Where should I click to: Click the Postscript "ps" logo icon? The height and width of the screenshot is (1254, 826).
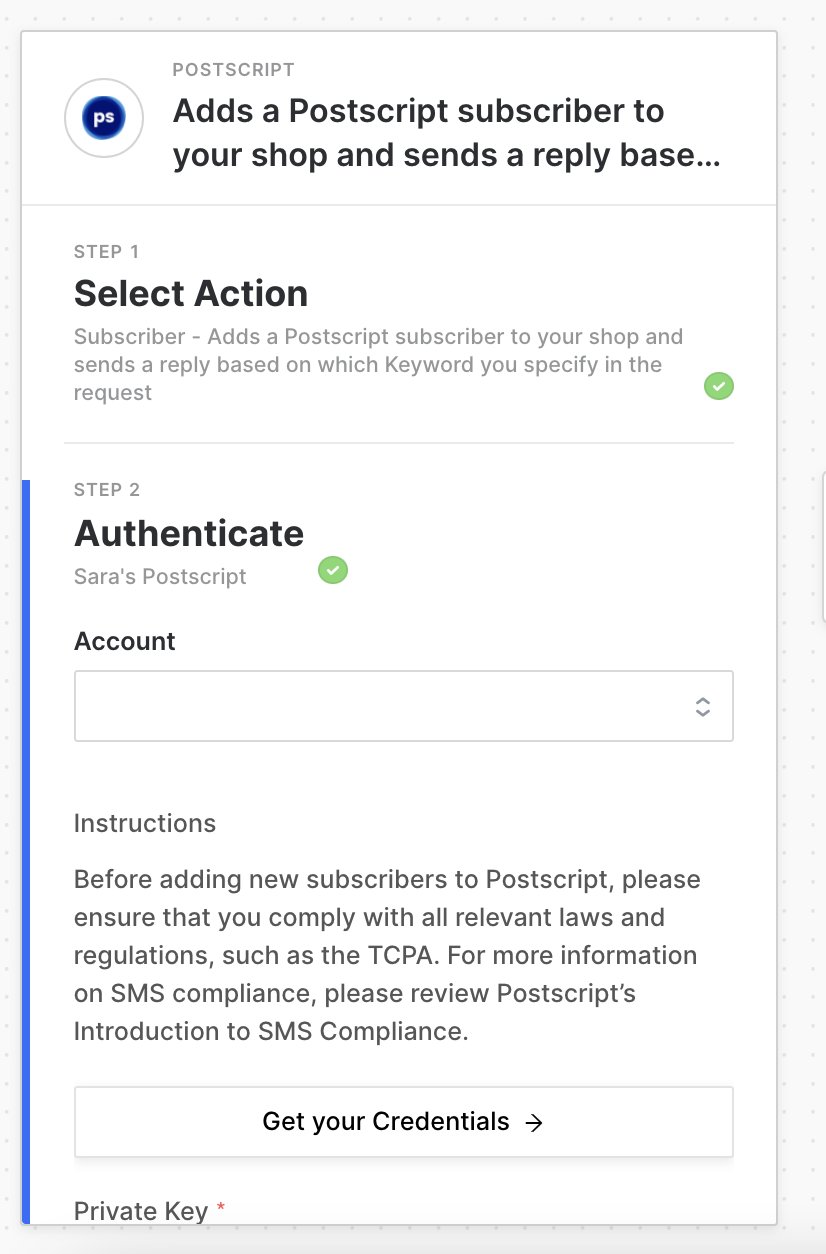pos(104,118)
